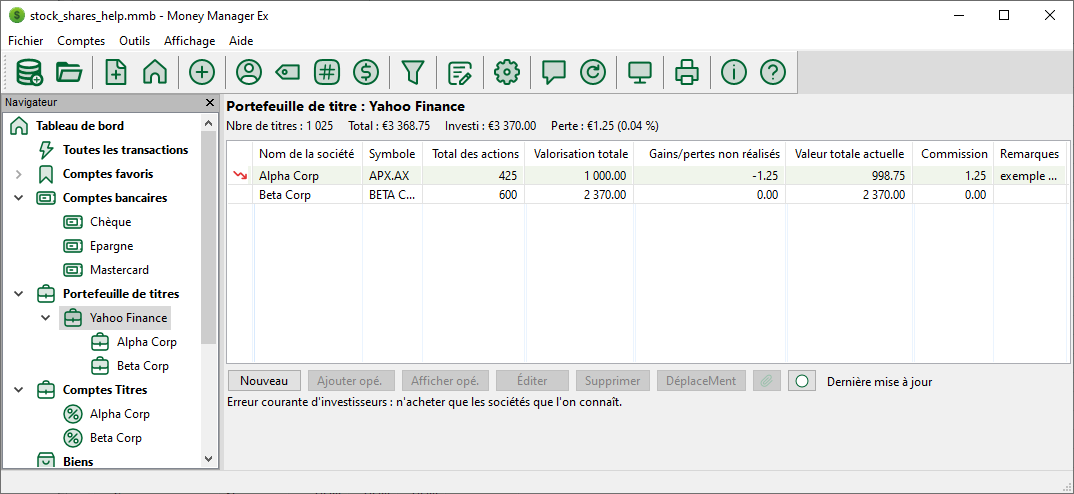1074x494 pixels.
Task: Click the Print toolbar icon
Action: coord(686,72)
